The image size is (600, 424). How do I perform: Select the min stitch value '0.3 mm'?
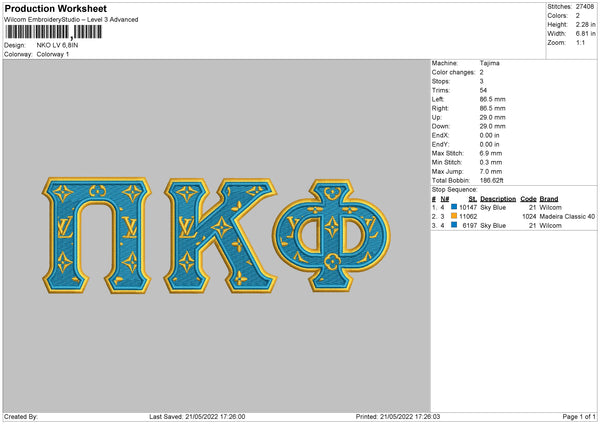click(x=491, y=163)
